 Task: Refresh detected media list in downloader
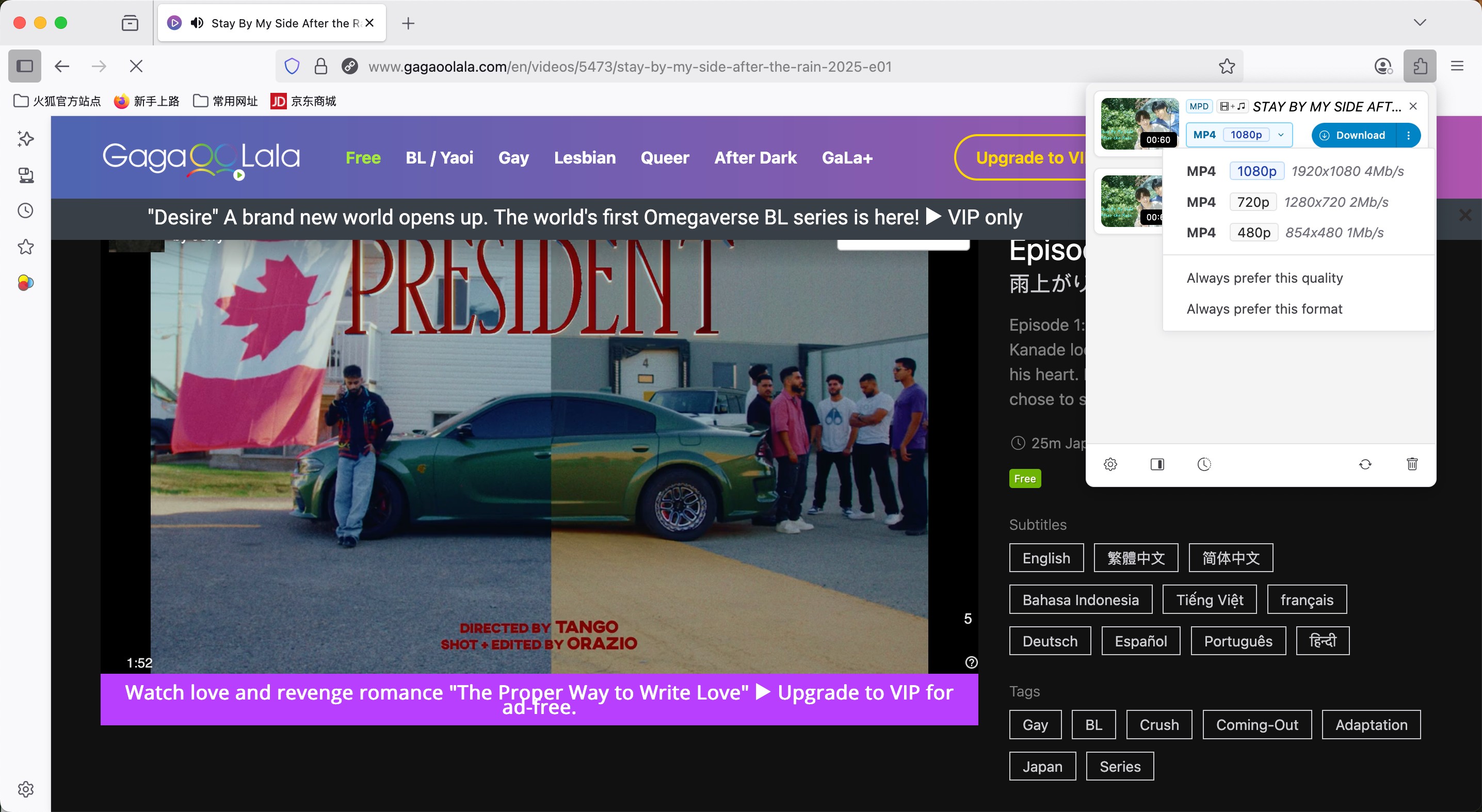tap(1365, 464)
